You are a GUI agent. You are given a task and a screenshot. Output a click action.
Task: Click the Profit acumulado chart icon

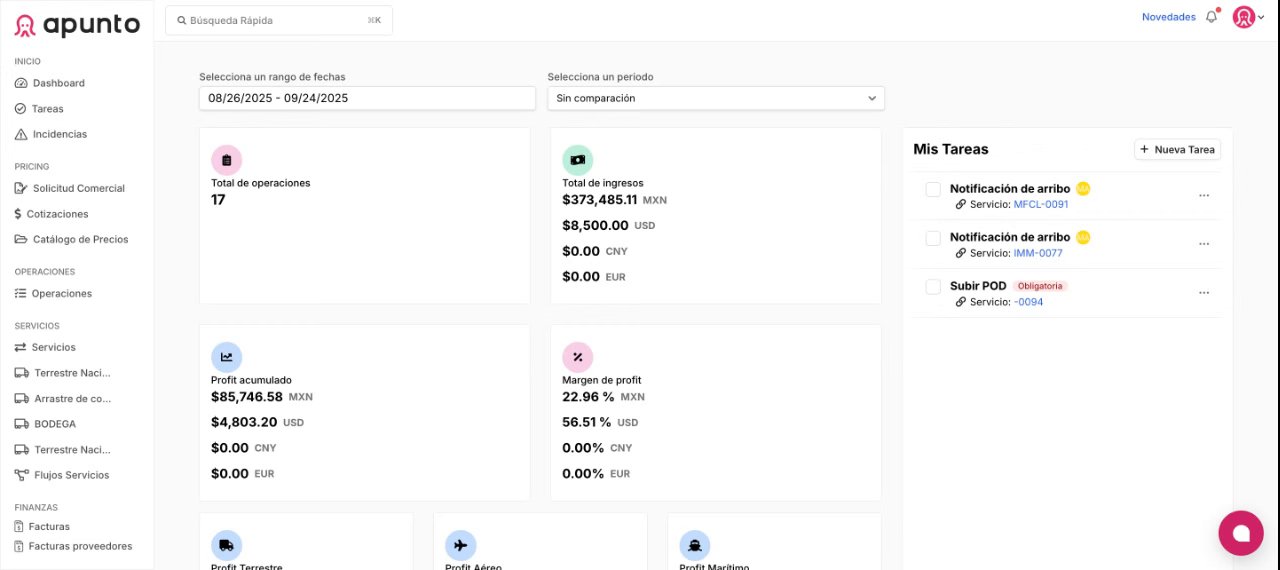pyautogui.click(x=226, y=357)
